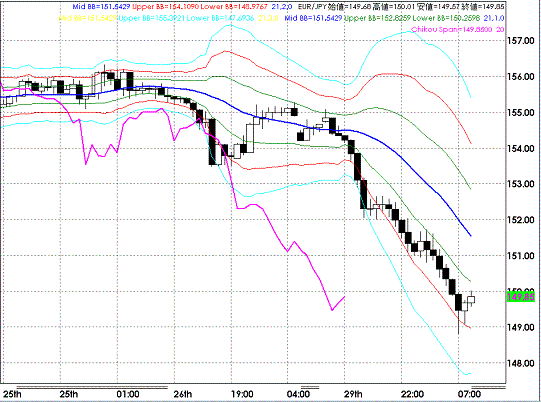The image size is (541, 402).
Task: Click the 149.00 price axis label
Action: [521, 327]
